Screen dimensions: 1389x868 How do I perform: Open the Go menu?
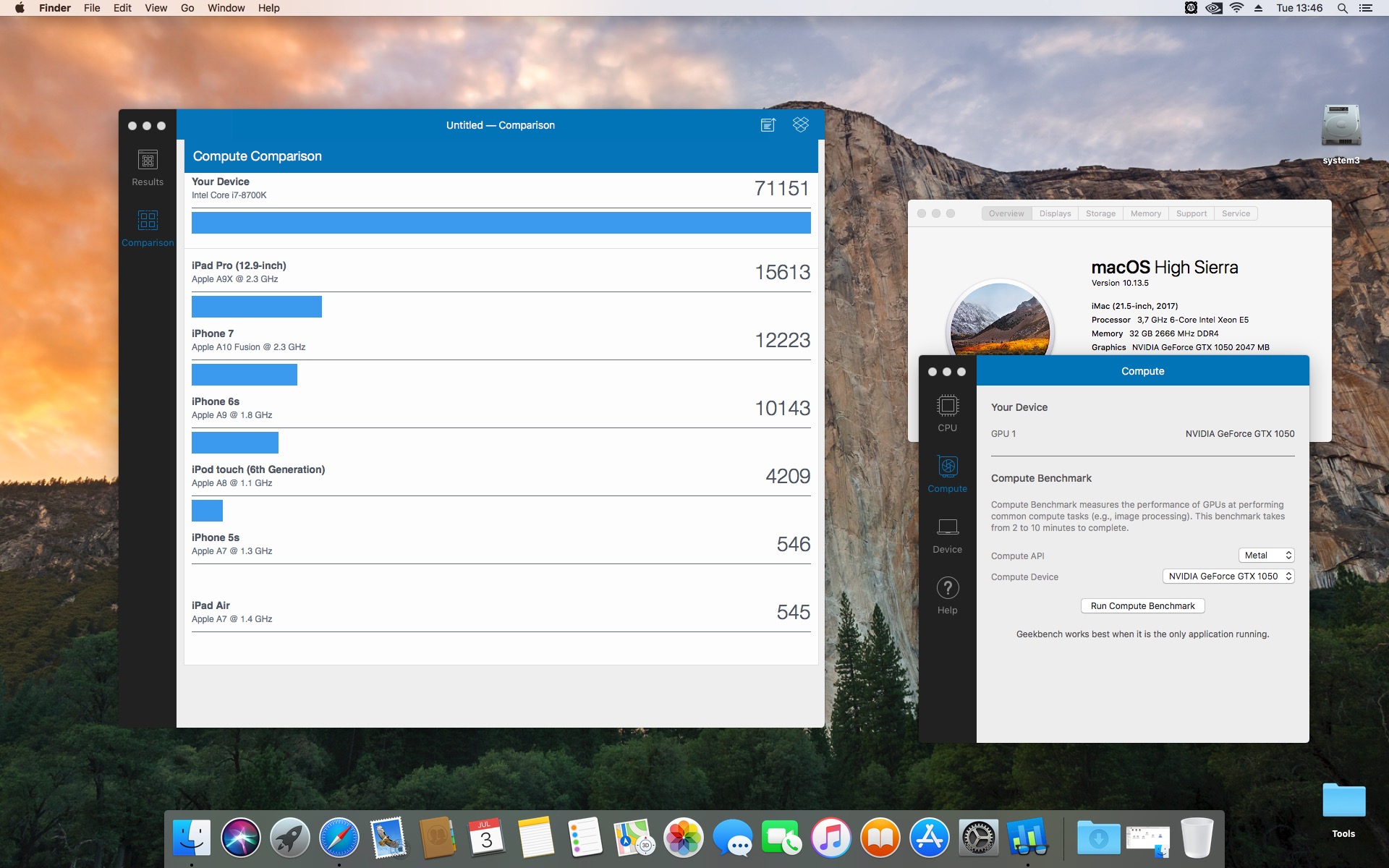pyautogui.click(x=187, y=8)
